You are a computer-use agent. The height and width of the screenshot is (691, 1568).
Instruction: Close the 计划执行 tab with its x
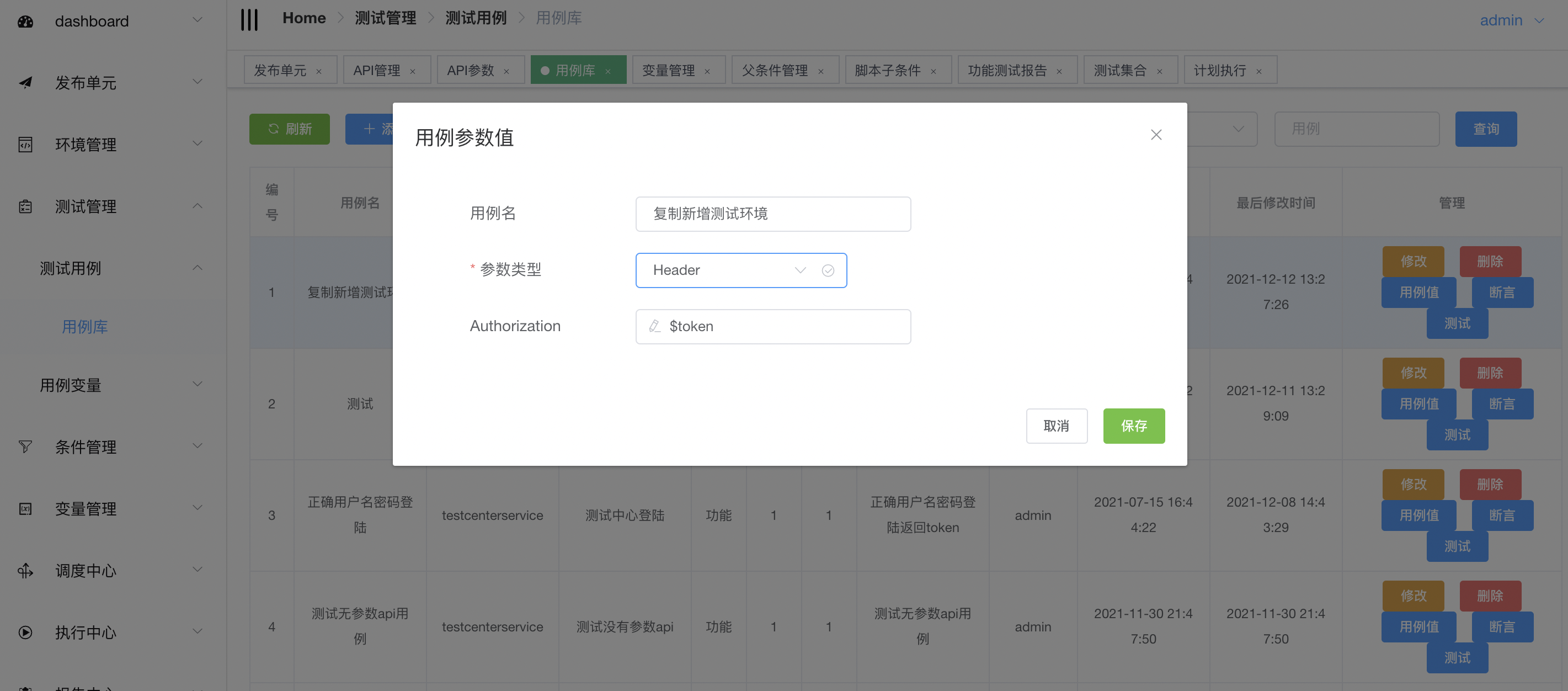pos(1259,71)
